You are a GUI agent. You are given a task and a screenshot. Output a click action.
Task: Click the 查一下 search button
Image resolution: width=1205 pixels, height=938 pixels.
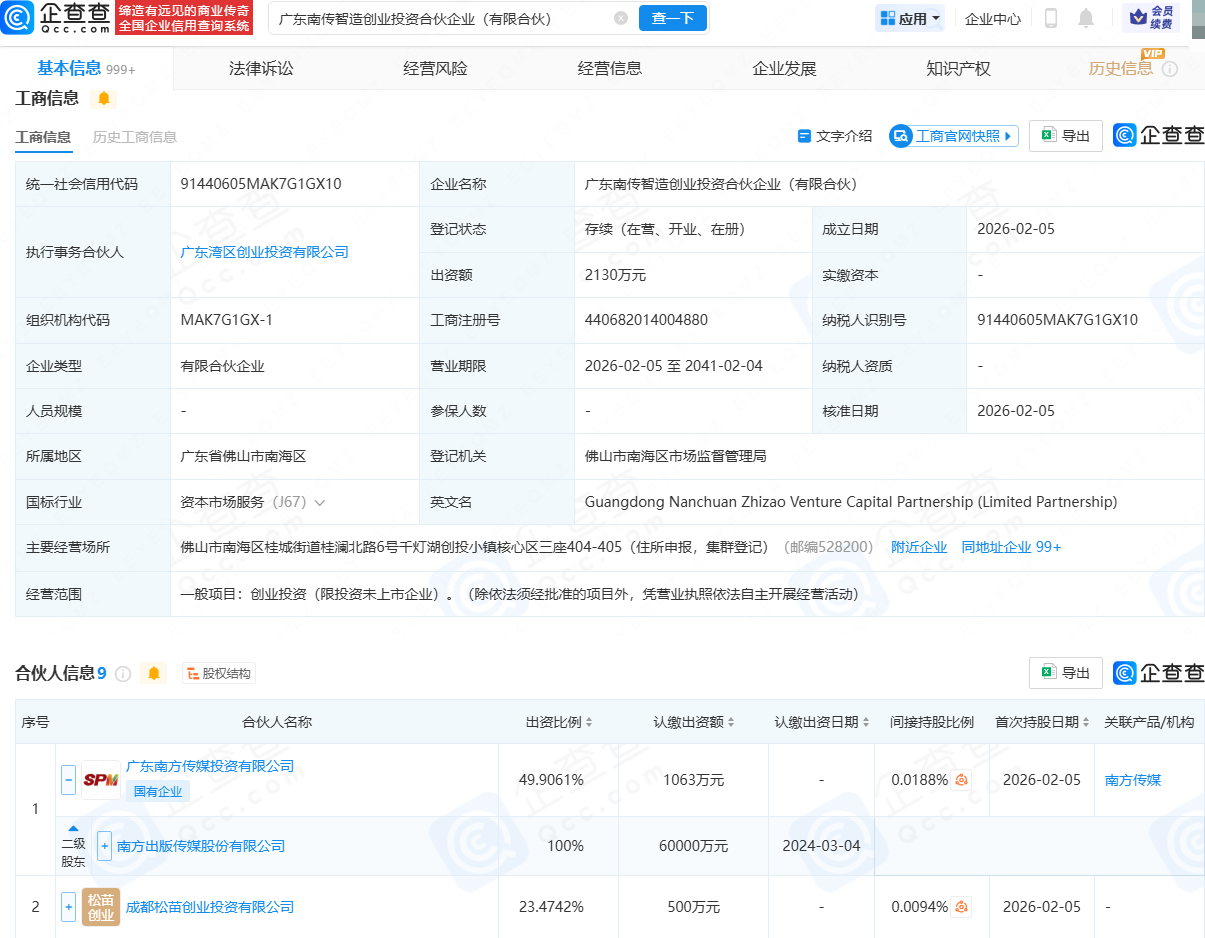pos(672,18)
